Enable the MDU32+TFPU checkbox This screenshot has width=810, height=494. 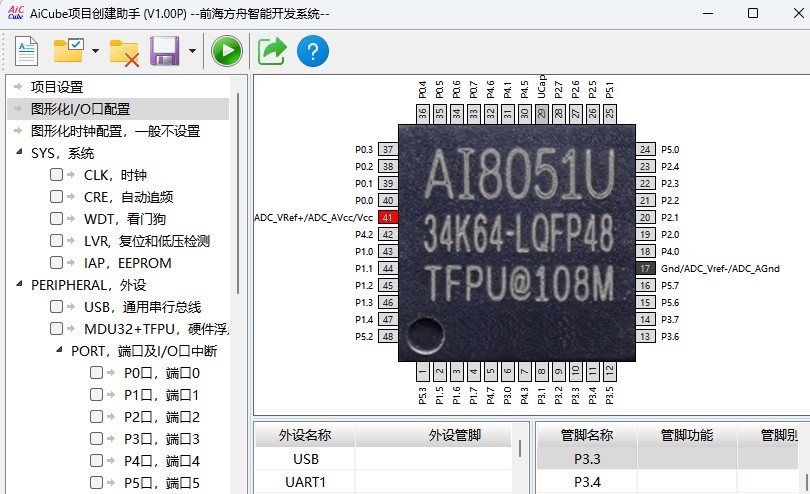56,328
